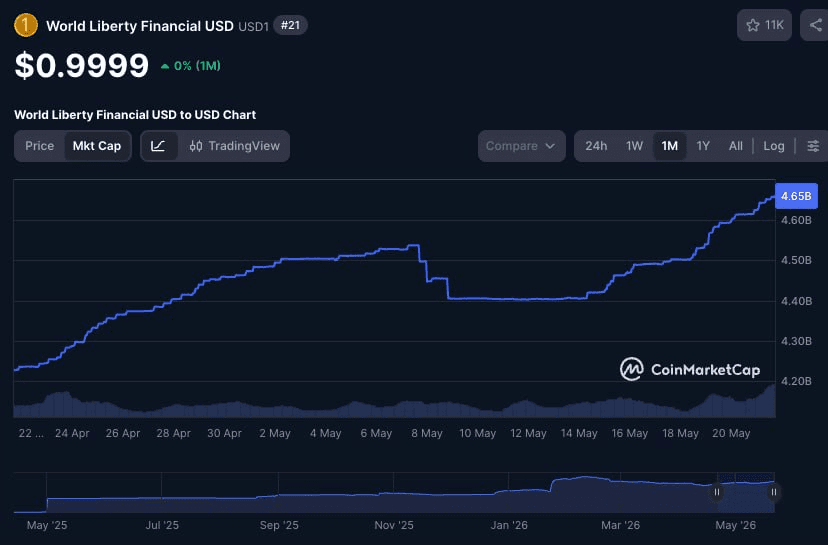
Task: Open the share icon button
Action: [815, 25]
